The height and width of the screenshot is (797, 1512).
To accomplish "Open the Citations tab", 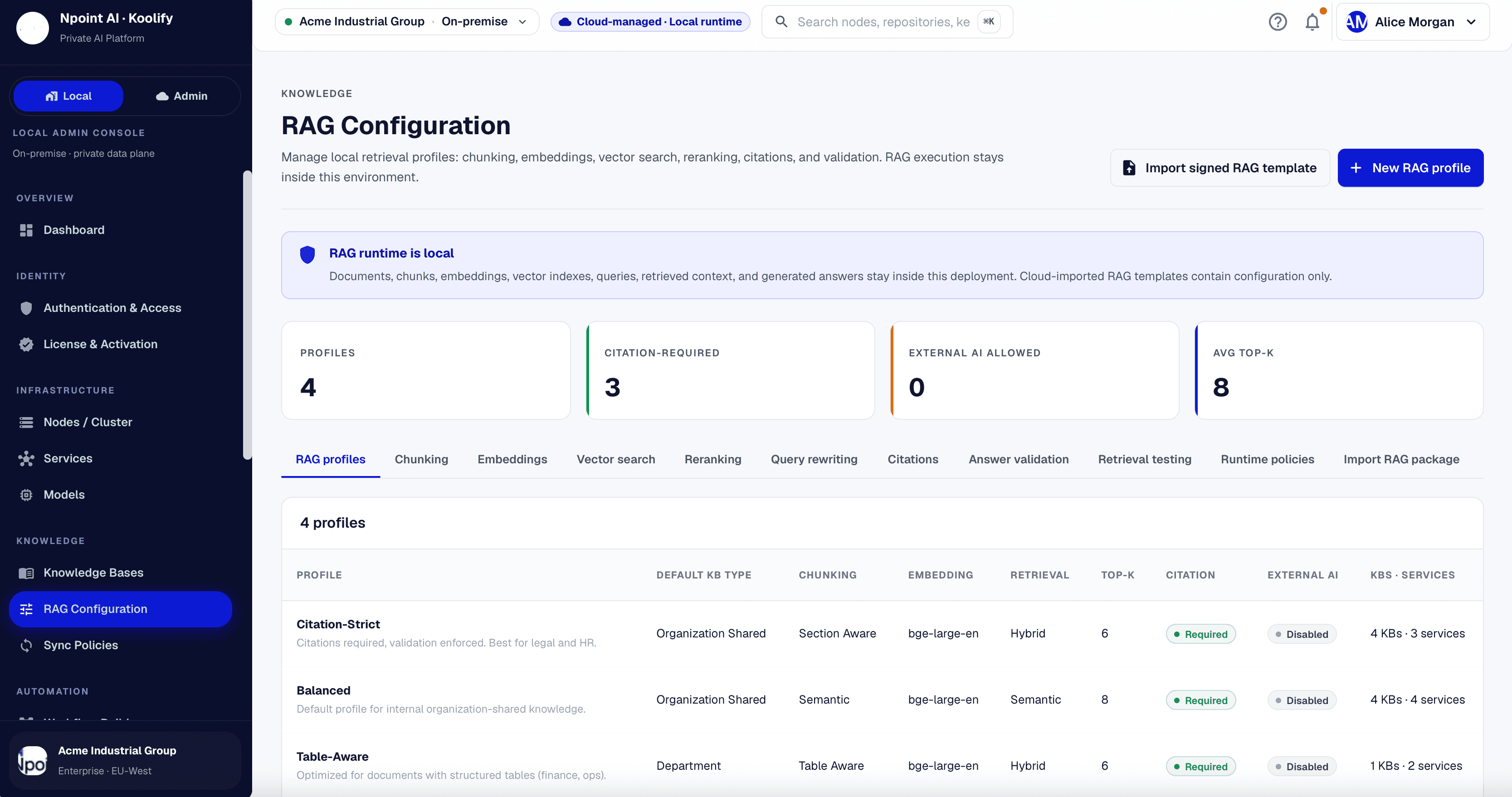I will pyautogui.click(x=913, y=460).
